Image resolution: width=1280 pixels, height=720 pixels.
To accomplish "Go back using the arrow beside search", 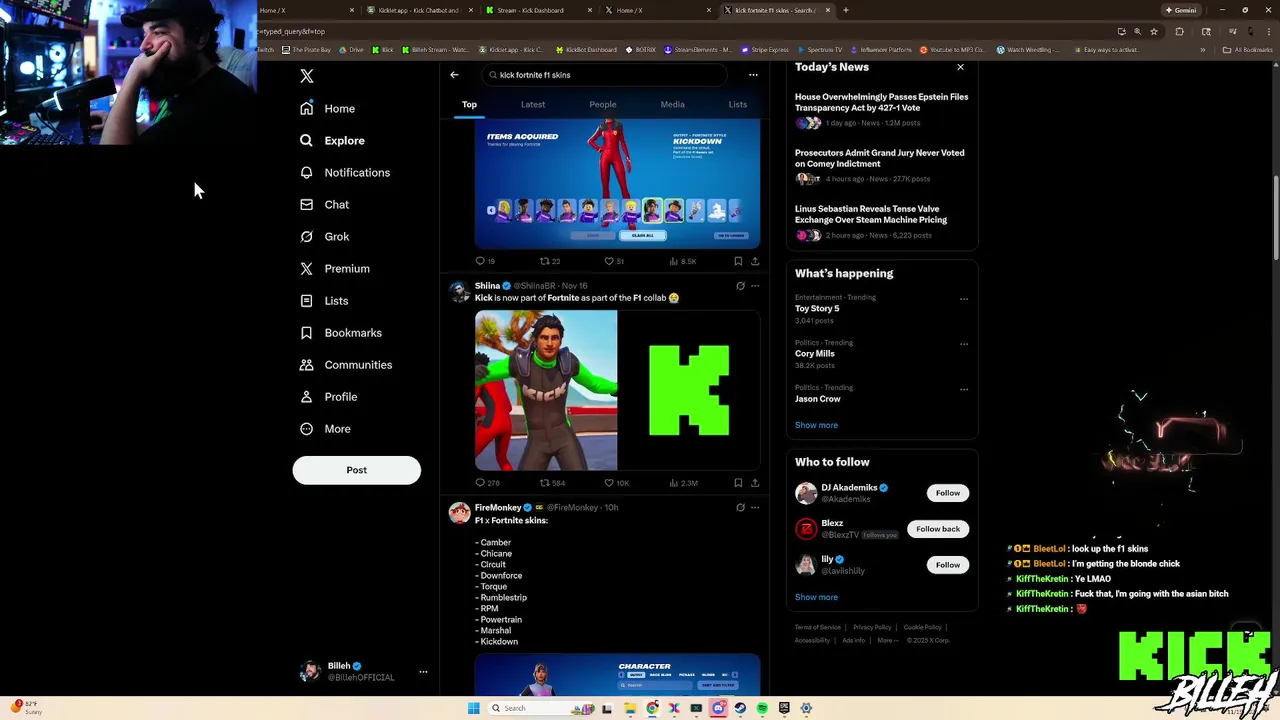I will click(x=454, y=75).
